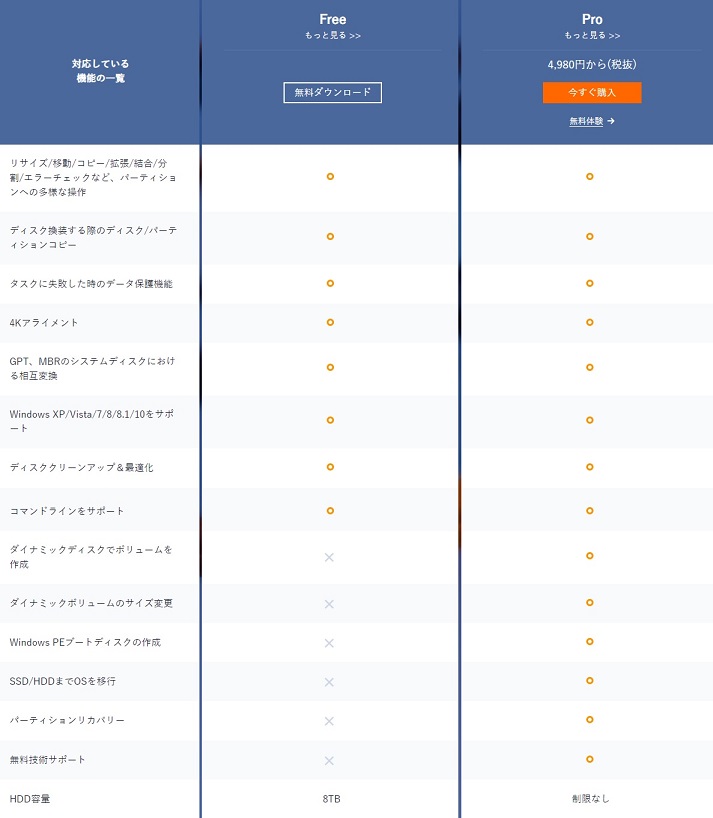Click Pro circle for パーティションリカバリー

tap(589, 720)
